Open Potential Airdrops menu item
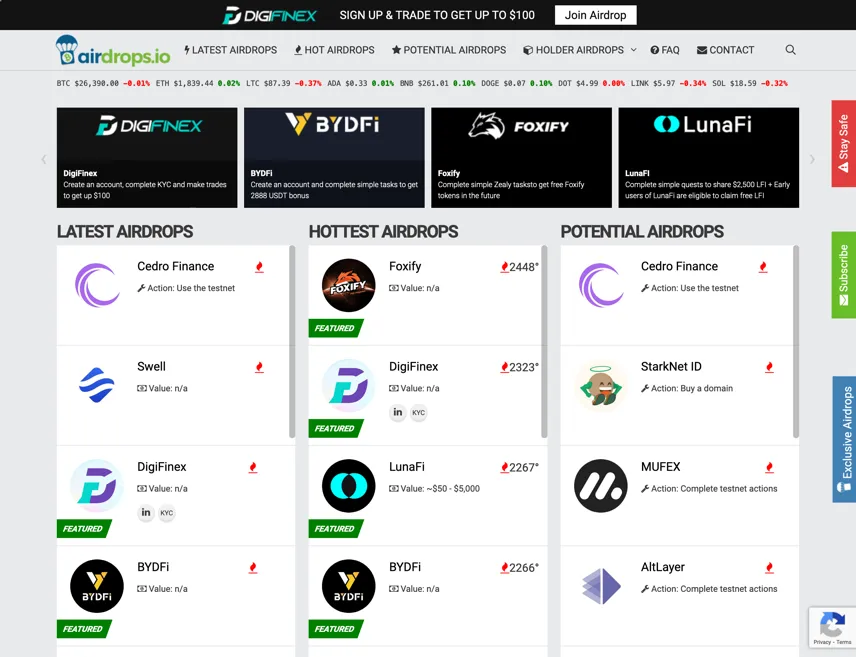The height and width of the screenshot is (657, 856). coord(449,50)
